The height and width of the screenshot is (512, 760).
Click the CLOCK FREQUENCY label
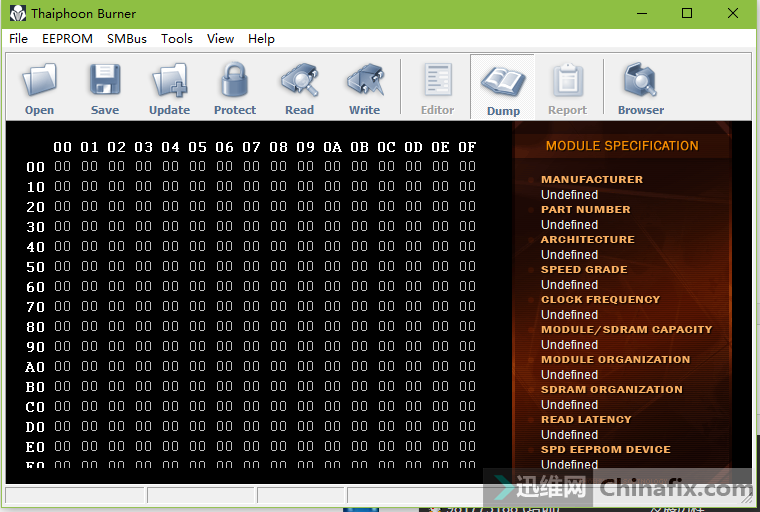tap(601, 300)
